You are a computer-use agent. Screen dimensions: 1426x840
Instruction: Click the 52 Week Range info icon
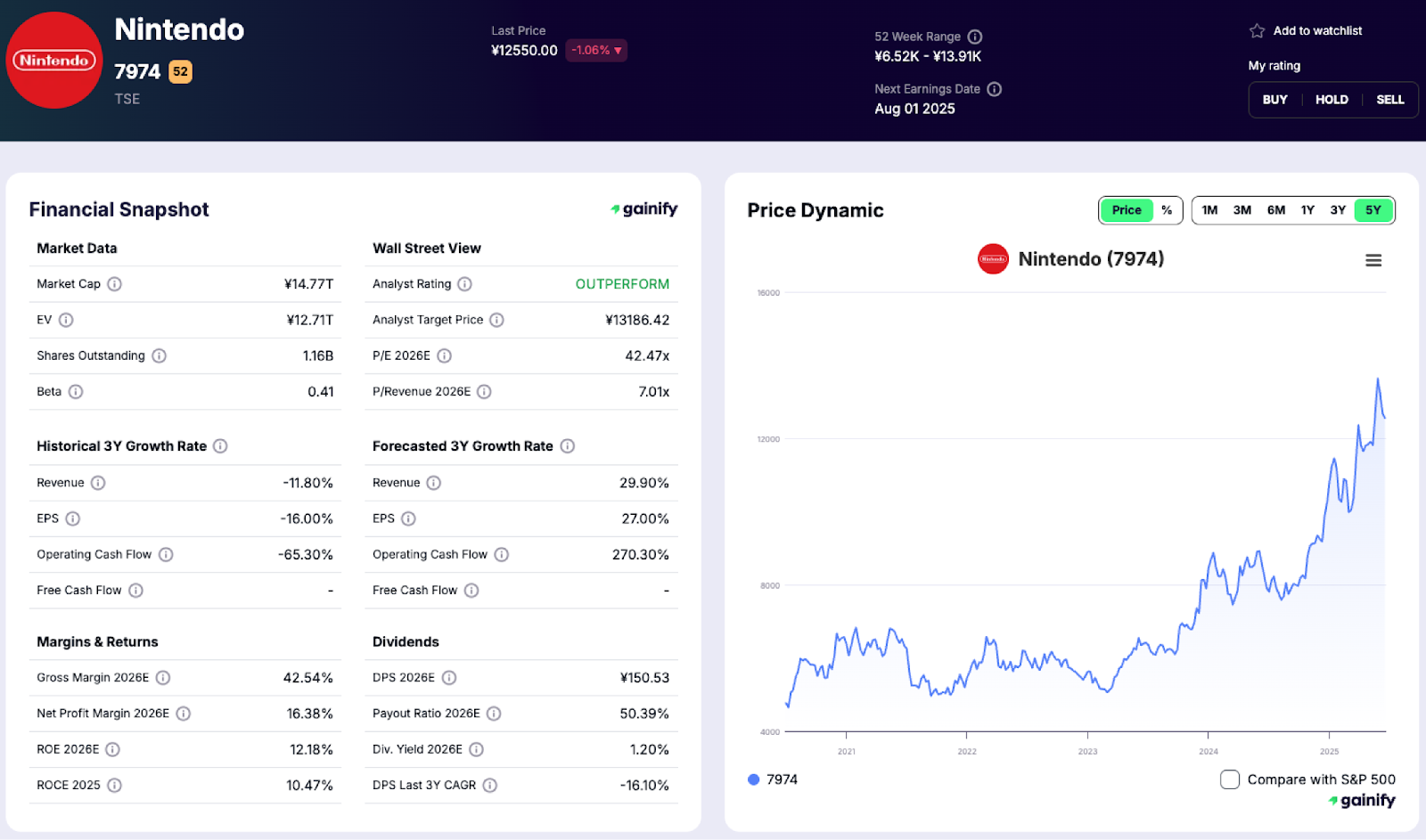[x=975, y=37]
